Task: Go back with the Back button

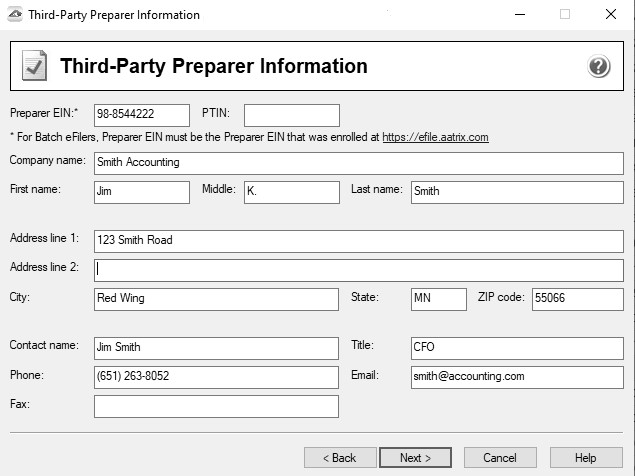Action: (339, 458)
